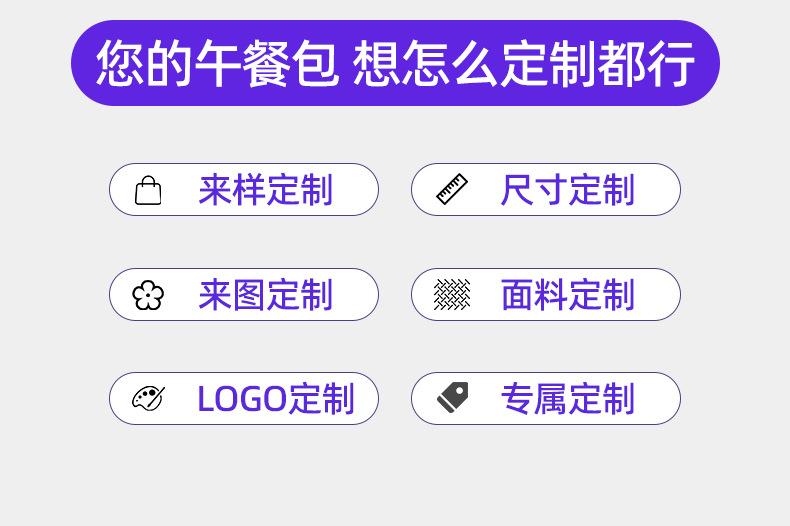Viewport: 790px width, 526px height.
Task: Click the shopping bag icon
Action: (148, 190)
